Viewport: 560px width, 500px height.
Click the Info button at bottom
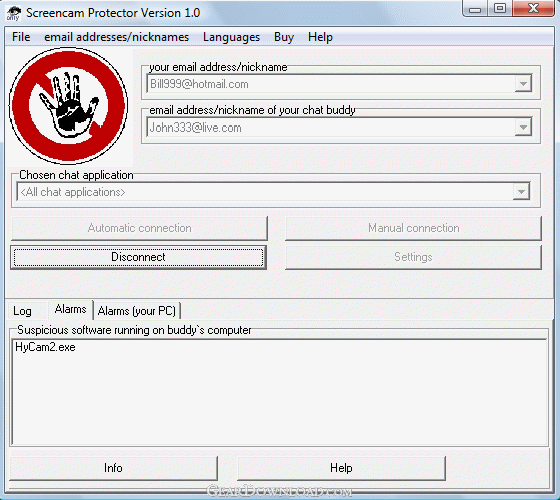[113, 468]
